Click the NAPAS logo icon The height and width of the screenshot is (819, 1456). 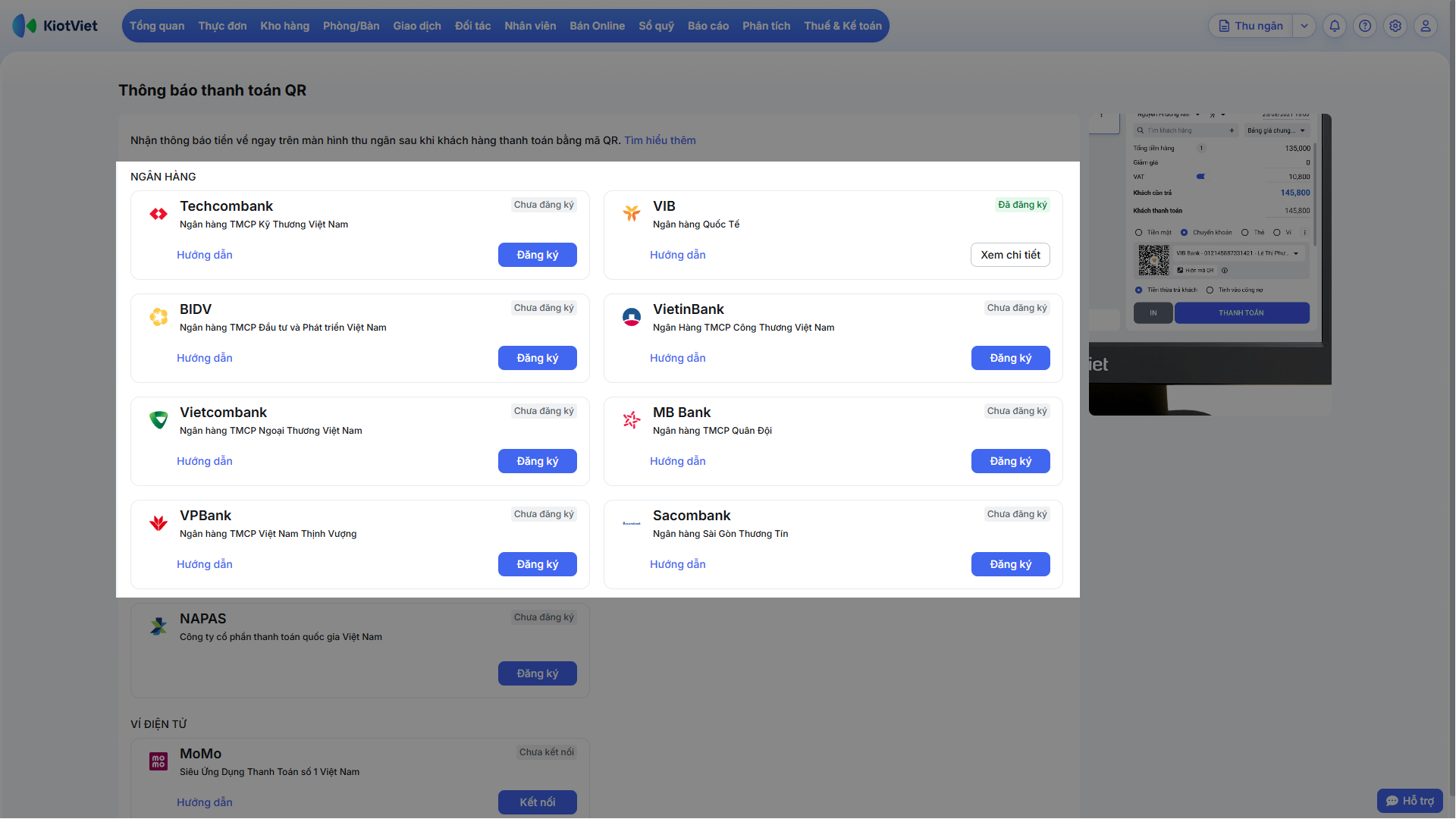coord(158,626)
